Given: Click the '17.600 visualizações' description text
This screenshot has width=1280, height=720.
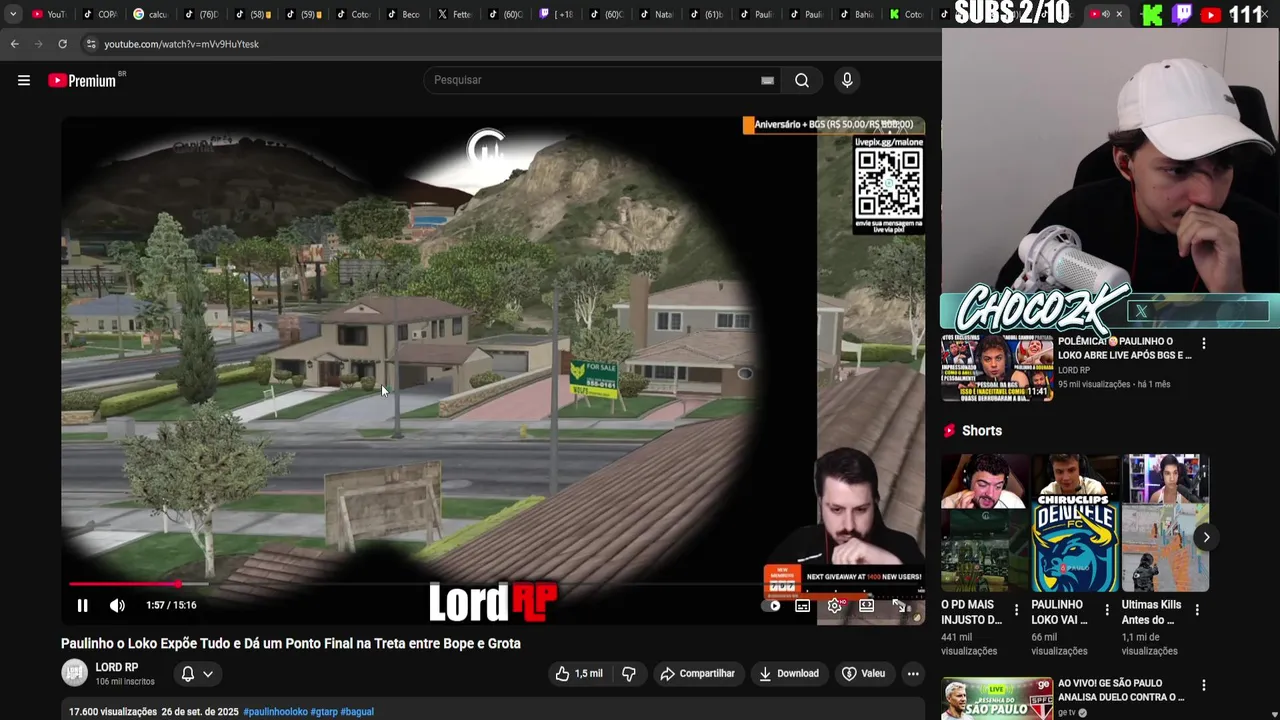Looking at the screenshot, I should point(113,712).
